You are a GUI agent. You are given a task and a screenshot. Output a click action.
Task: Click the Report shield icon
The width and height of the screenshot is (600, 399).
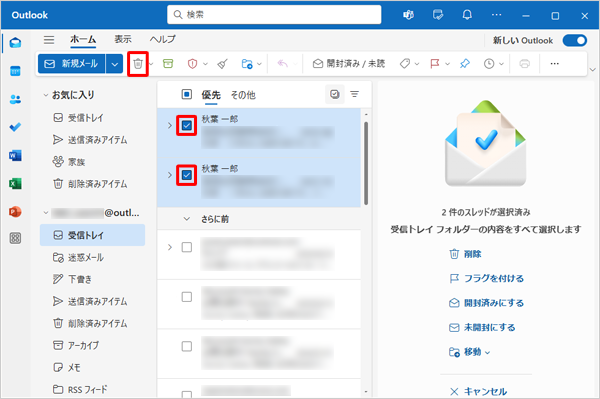(192, 64)
